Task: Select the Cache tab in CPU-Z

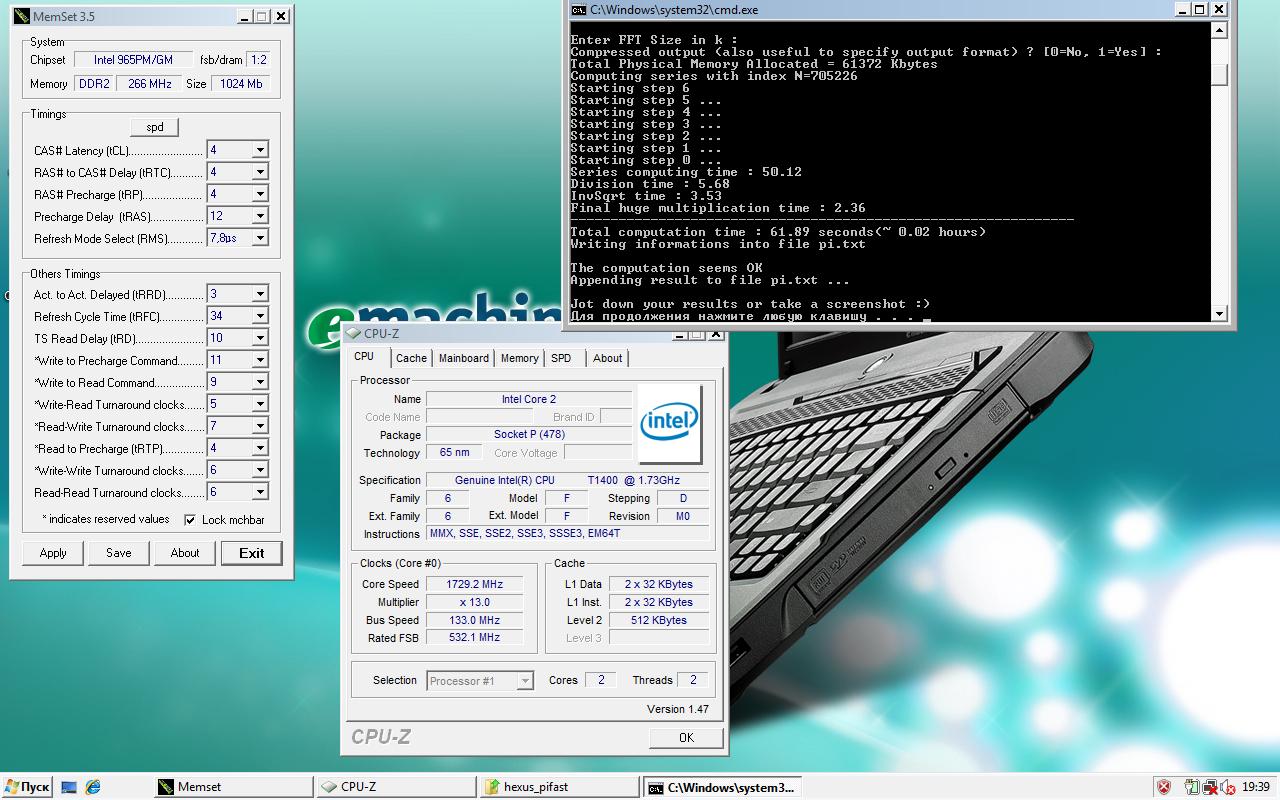Action: 411,358
